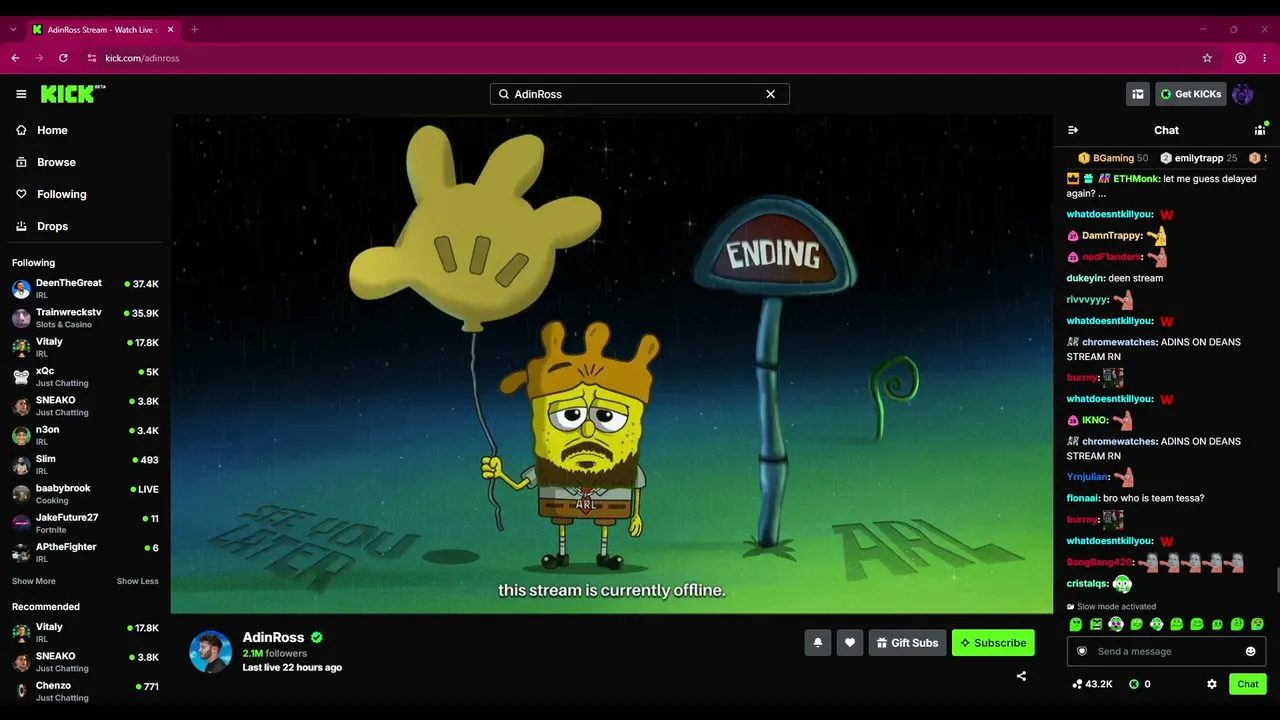Click the SNEAKO avatar under Recommended
The height and width of the screenshot is (720, 1280).
tap(21, 662)
